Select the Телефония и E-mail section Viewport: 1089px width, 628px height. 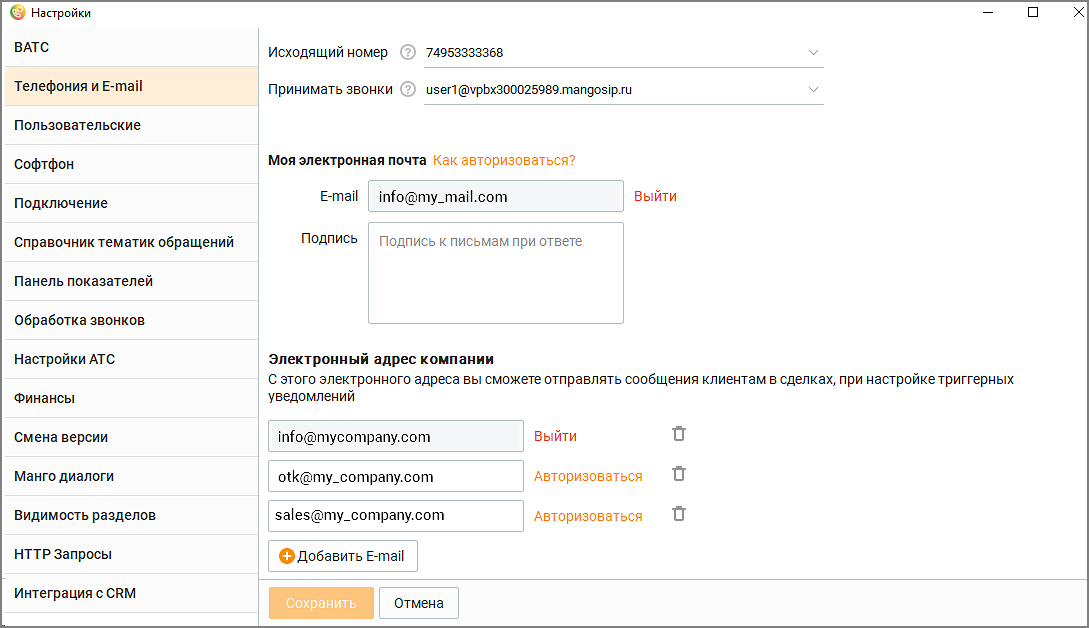(x=131, y=86)
